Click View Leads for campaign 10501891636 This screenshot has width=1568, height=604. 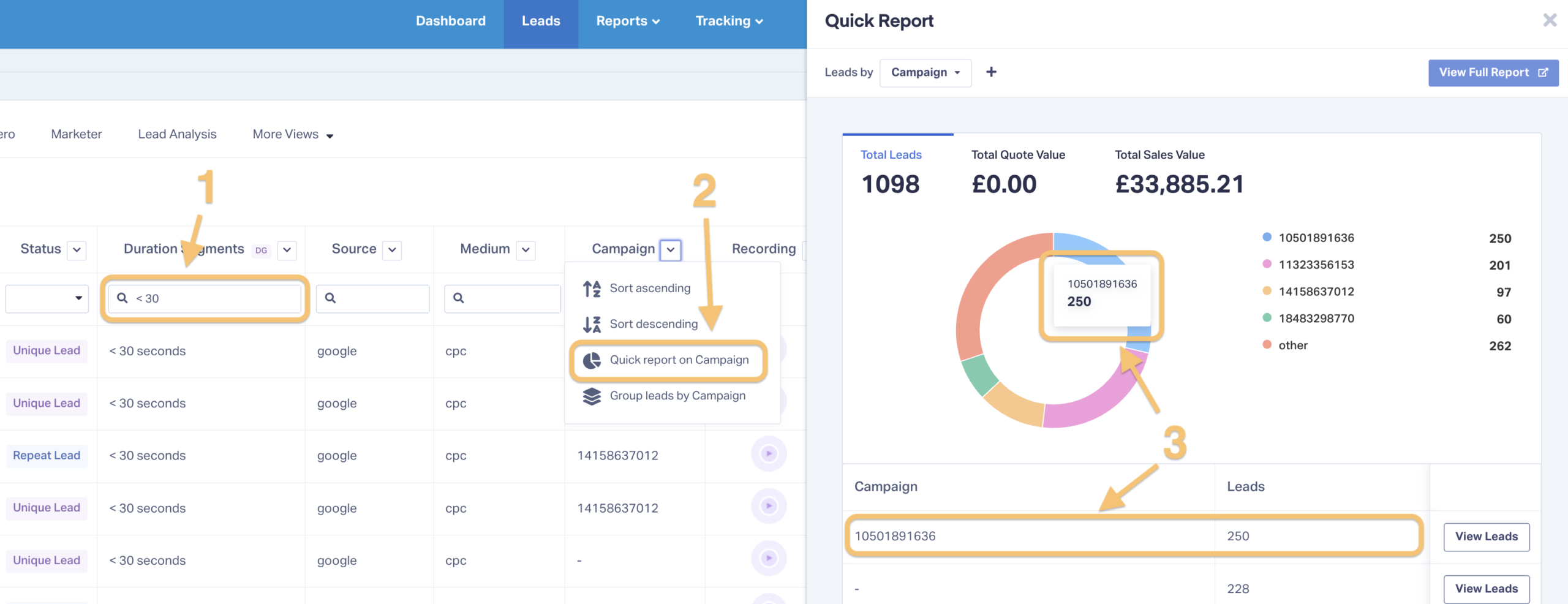tap(1487, 537)
